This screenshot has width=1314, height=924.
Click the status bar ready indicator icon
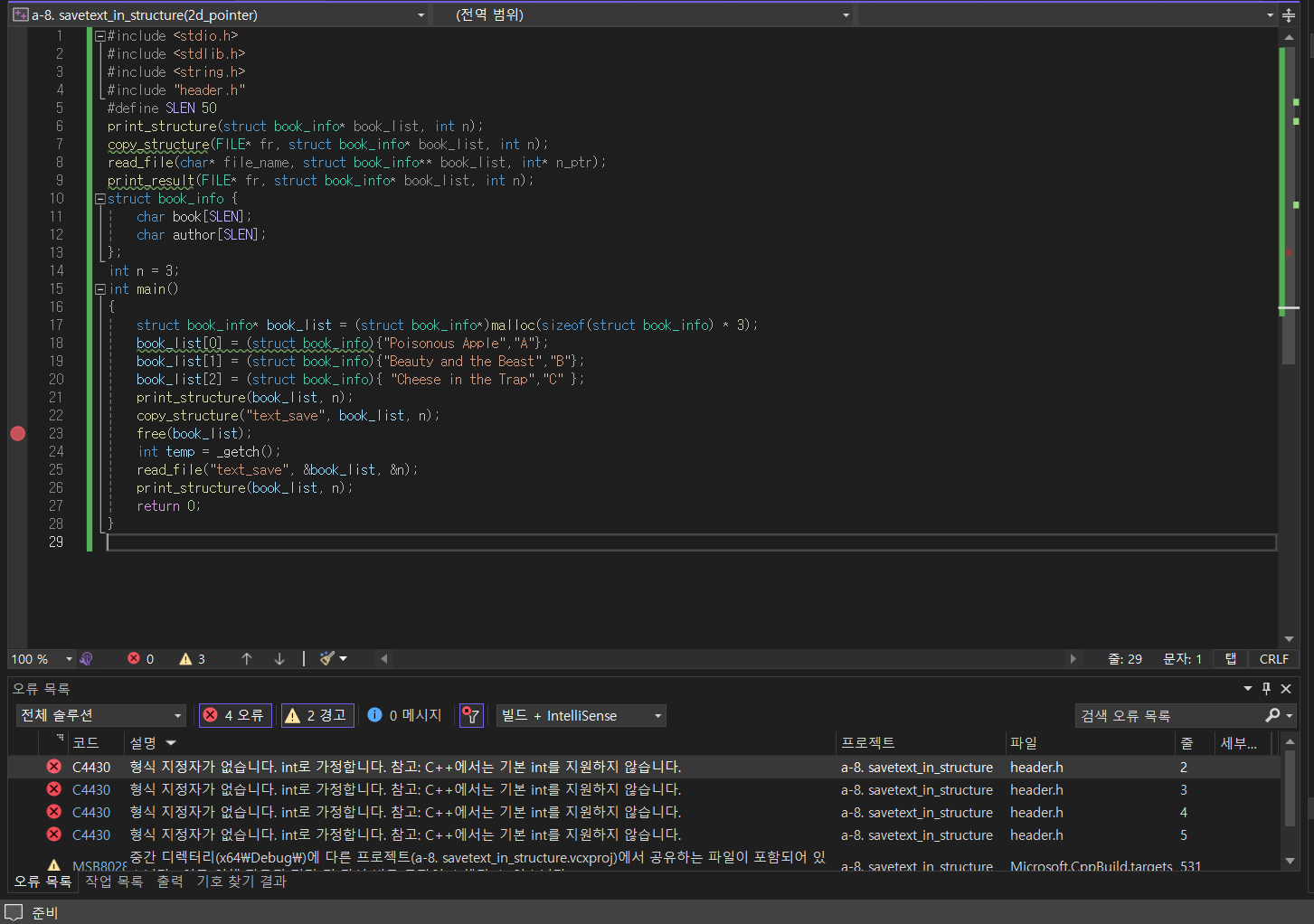14,912
